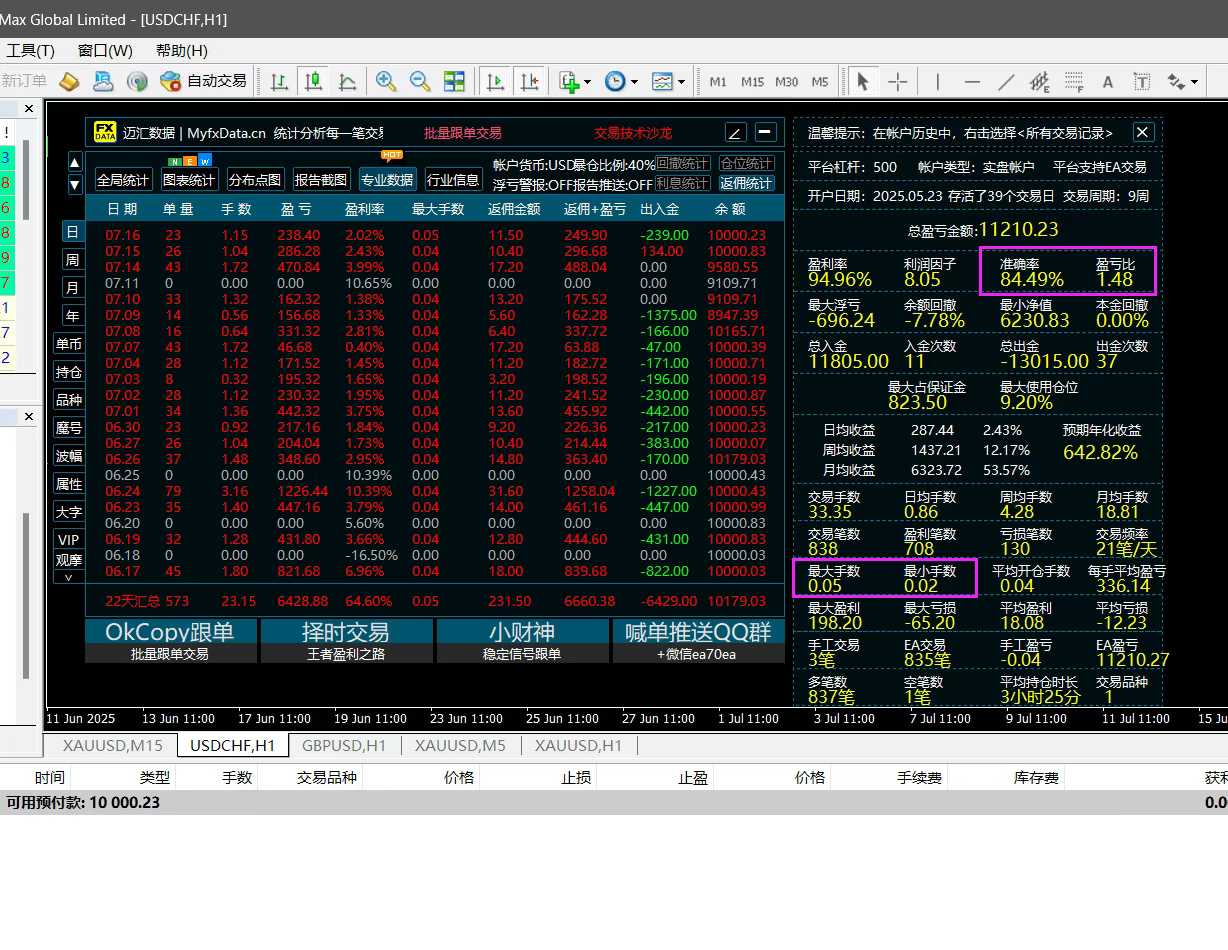The width and height of the screenshot is (1228, 950).
Task: Select the text tool A
Action: coord(1108,82)
